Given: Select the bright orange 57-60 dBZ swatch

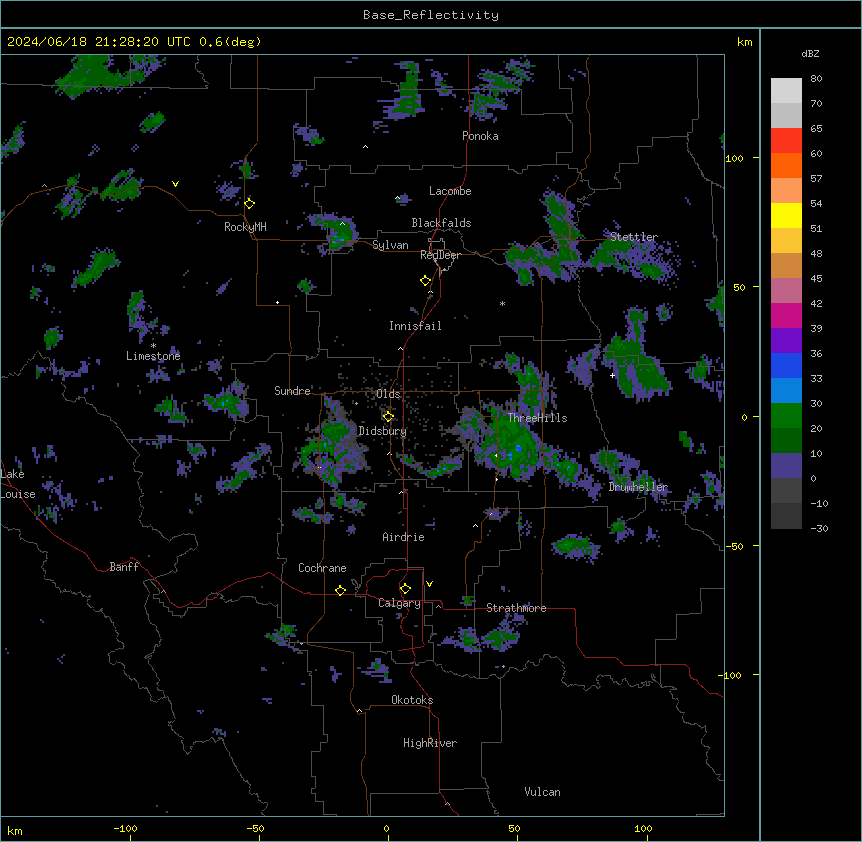Looking at the screenshot, I should (786, 165).
